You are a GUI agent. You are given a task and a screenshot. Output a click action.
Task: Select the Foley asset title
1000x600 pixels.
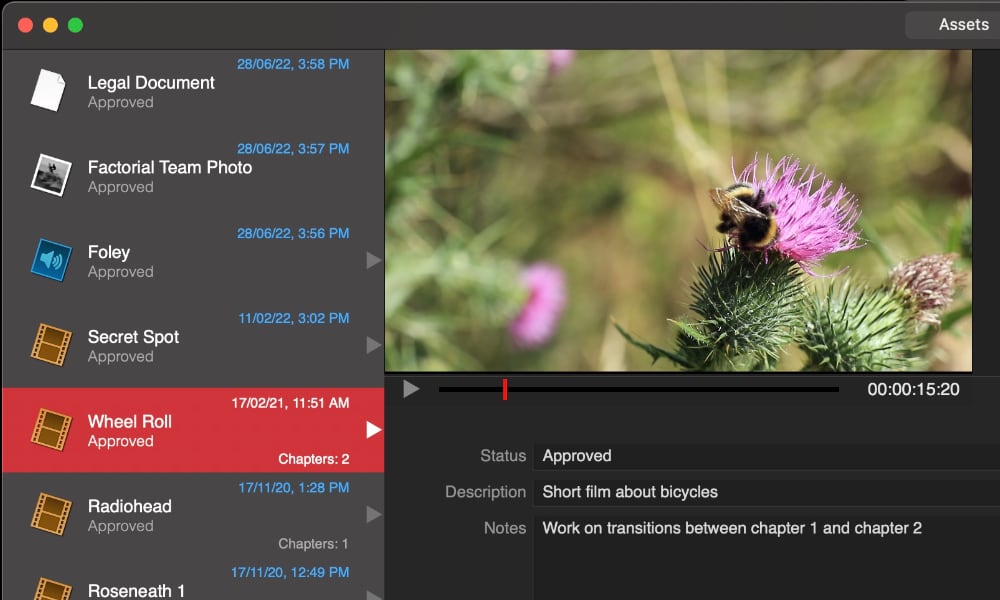pyautogui.click(x=109, y=252)
